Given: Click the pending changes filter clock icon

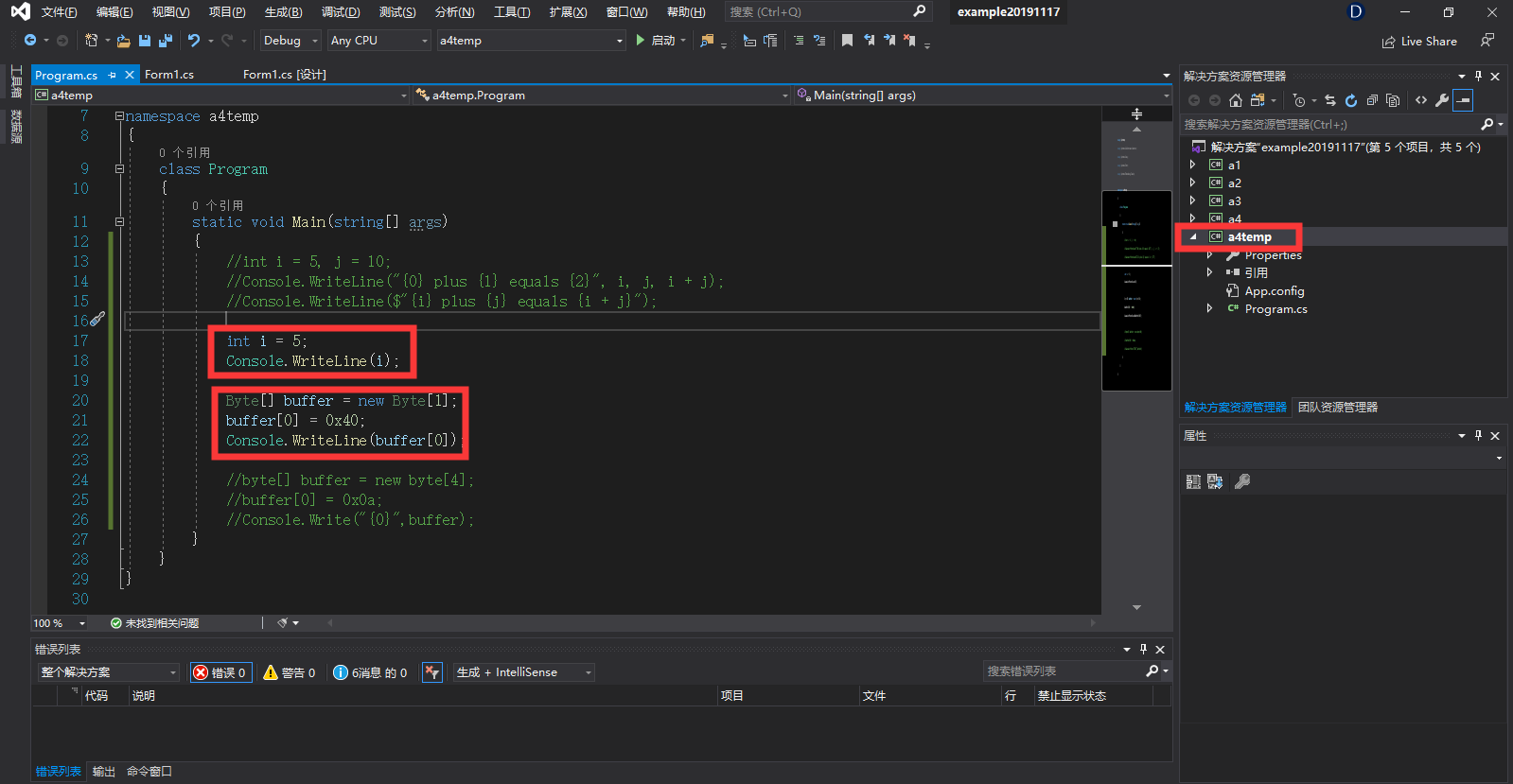Looking at the screenshot, I should 1299,100.
